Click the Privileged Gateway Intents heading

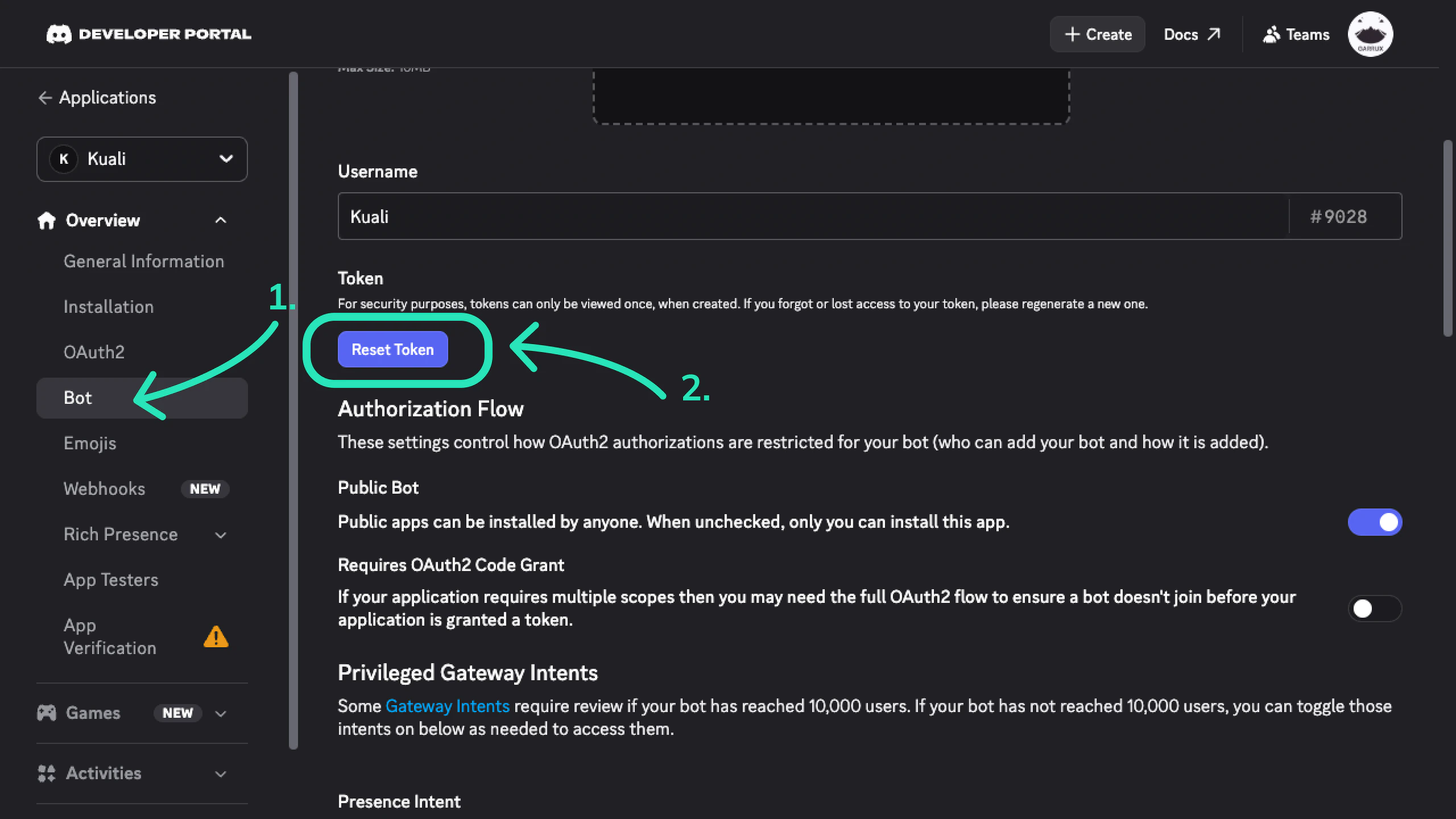(x=468, y=673)
